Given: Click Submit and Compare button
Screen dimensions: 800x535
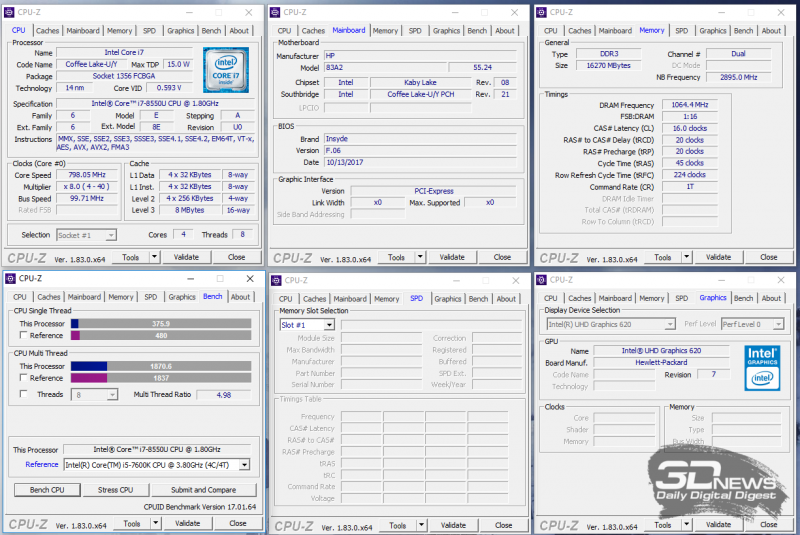Looking at the screenshot, I should click(204, 490).
